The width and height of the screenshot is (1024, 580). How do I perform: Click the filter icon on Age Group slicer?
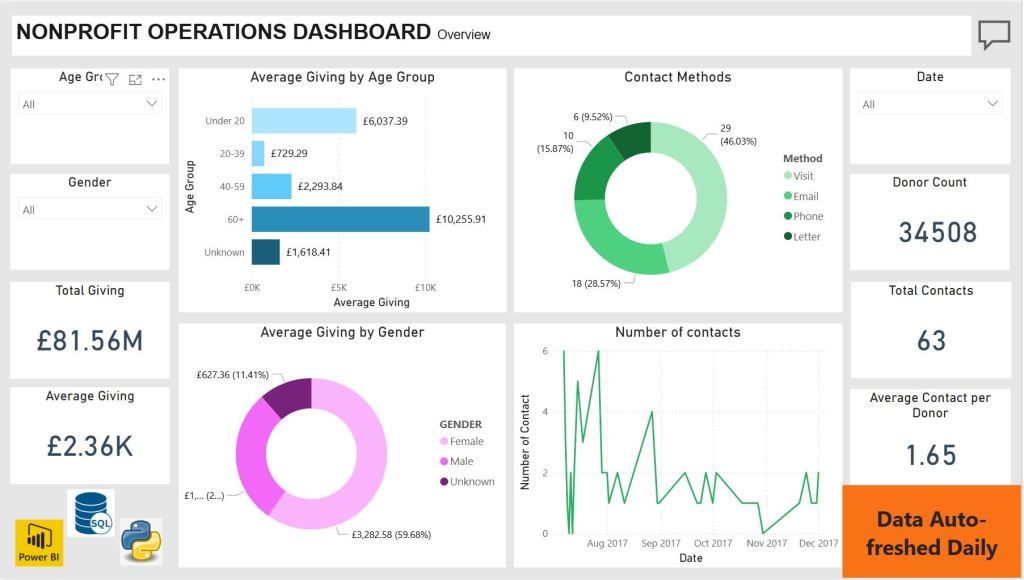112,79
